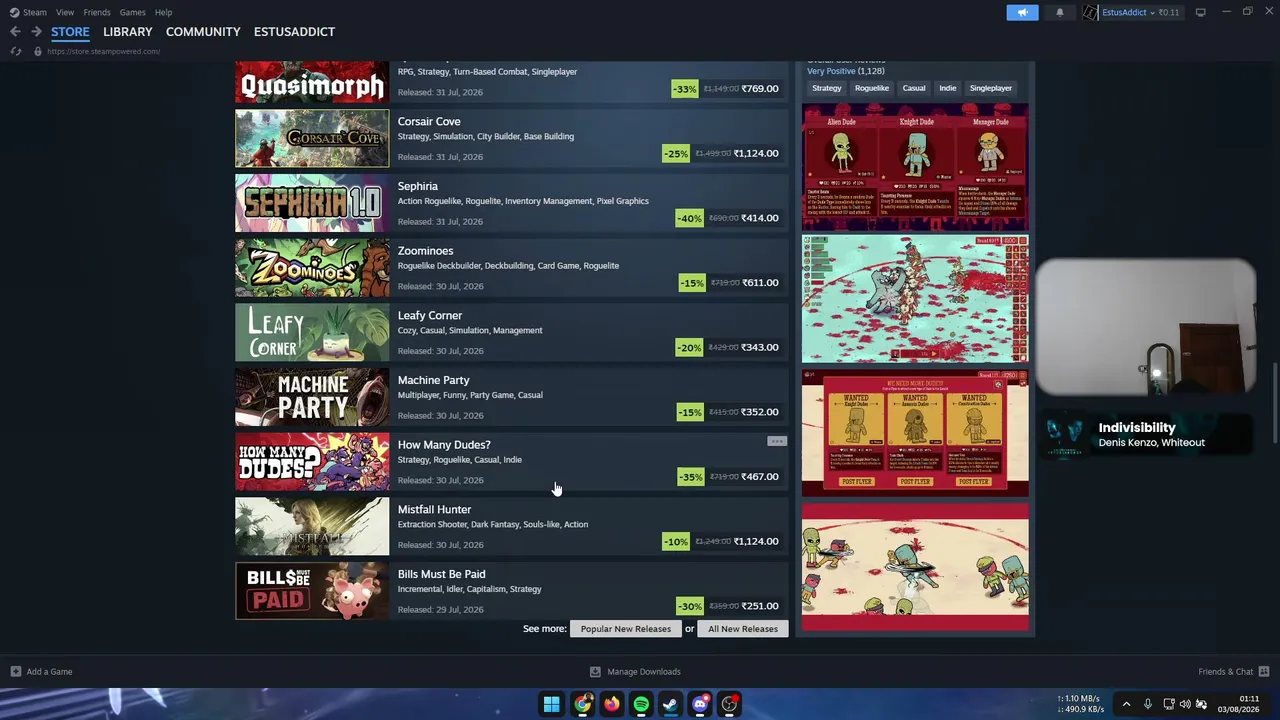
Task: Open the OBS Studio taskbar icon
Action: point(730,704)
